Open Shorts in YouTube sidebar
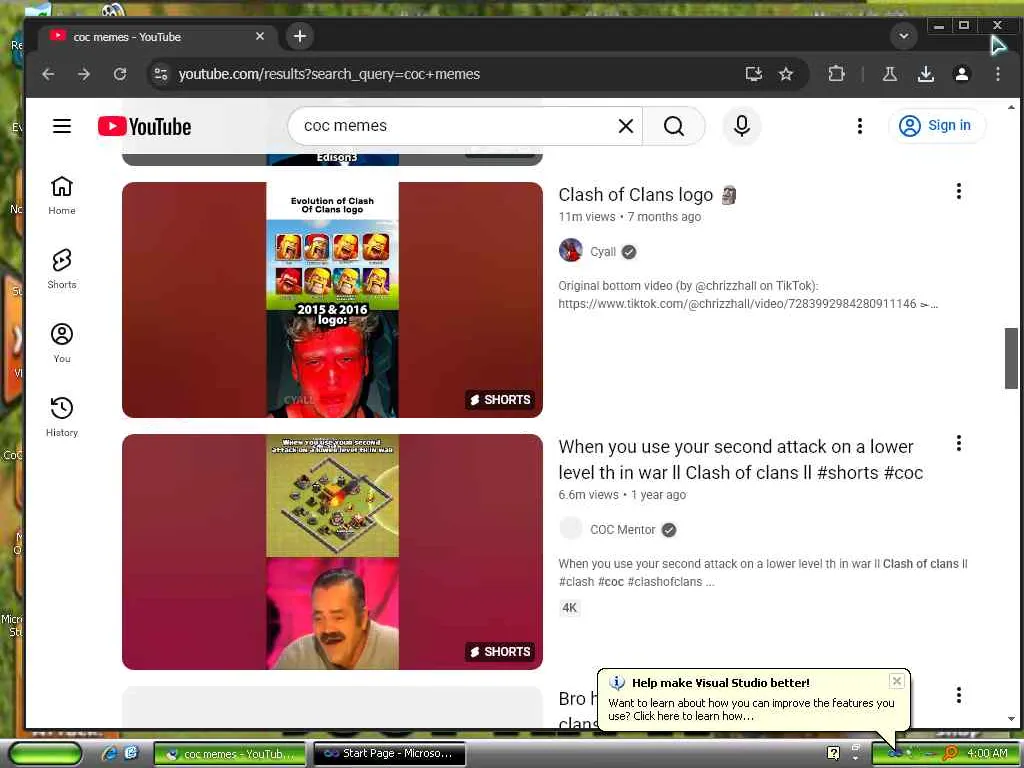 coord(62,269)
